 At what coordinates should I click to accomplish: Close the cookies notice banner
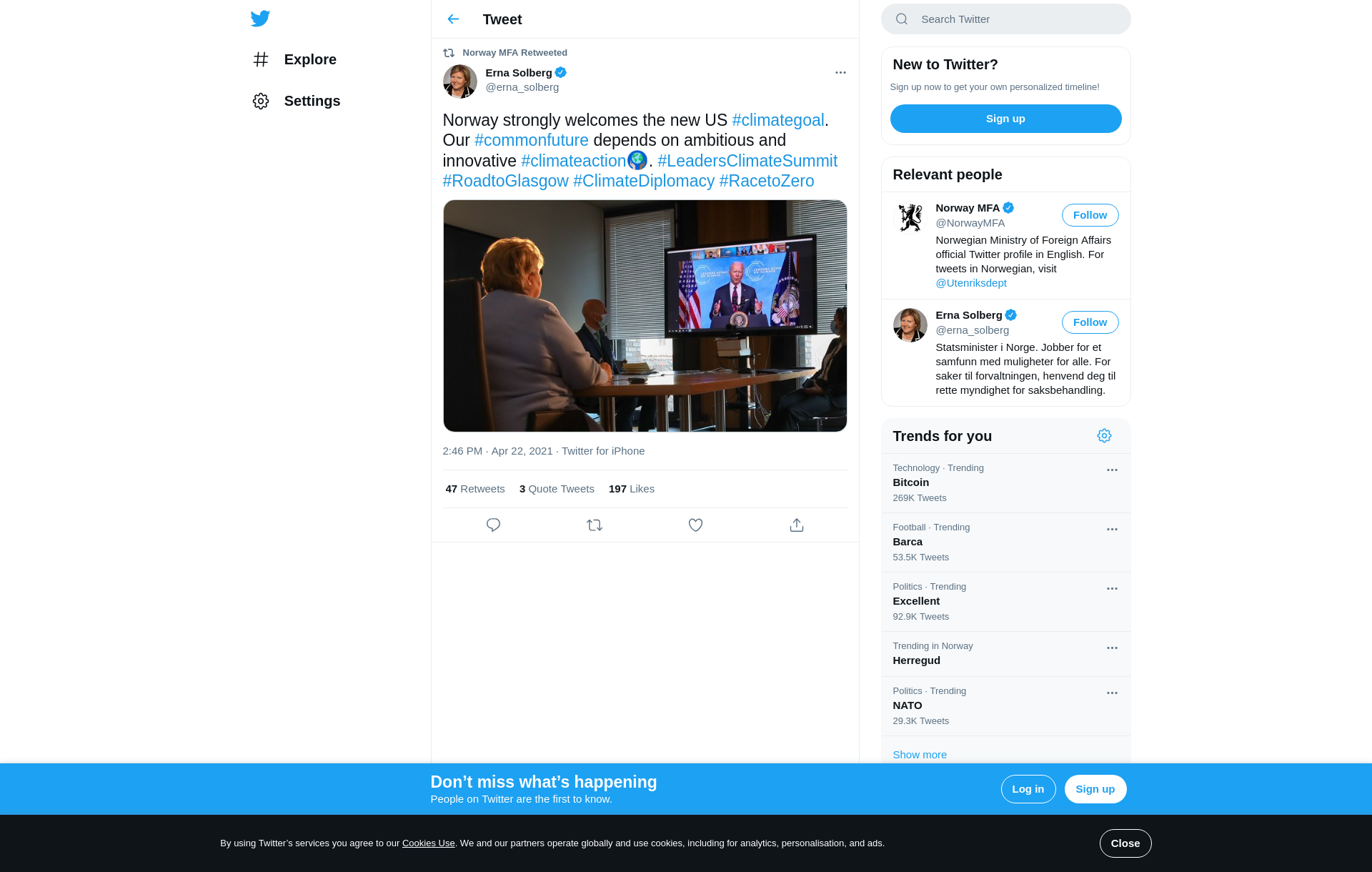(x=1125, y=843)
